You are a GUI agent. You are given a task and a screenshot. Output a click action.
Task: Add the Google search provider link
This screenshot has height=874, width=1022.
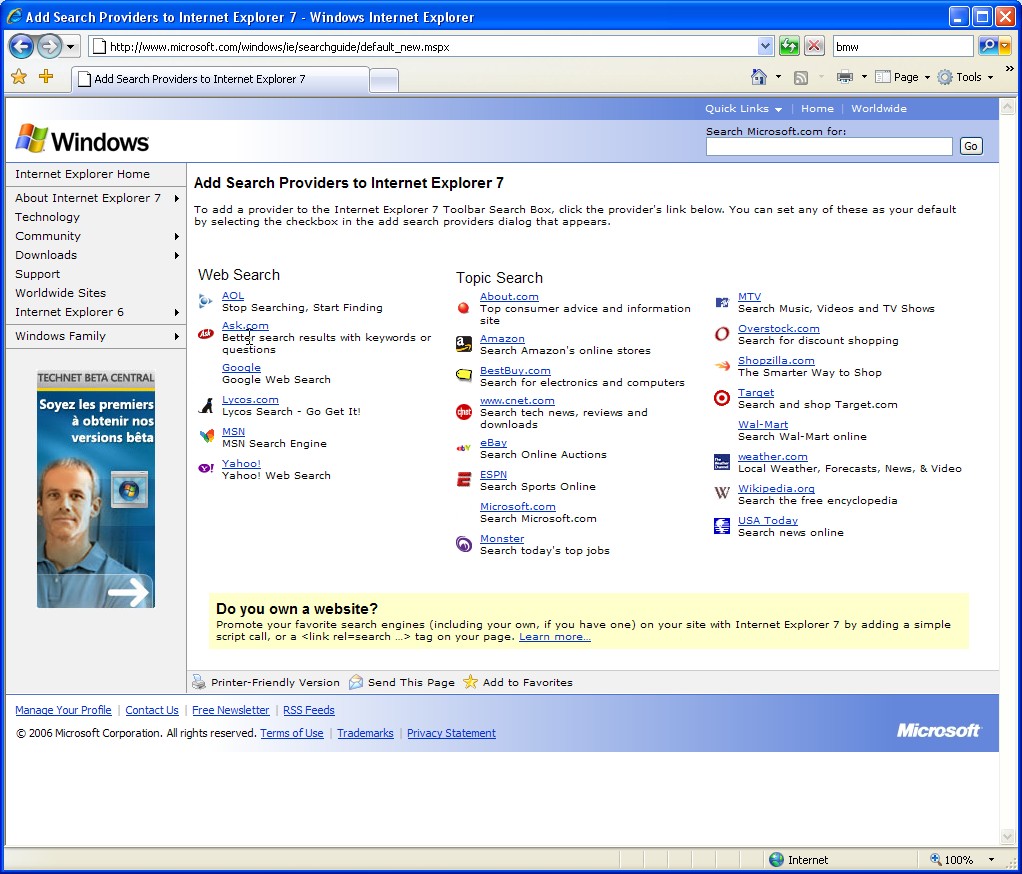[241, 368]
